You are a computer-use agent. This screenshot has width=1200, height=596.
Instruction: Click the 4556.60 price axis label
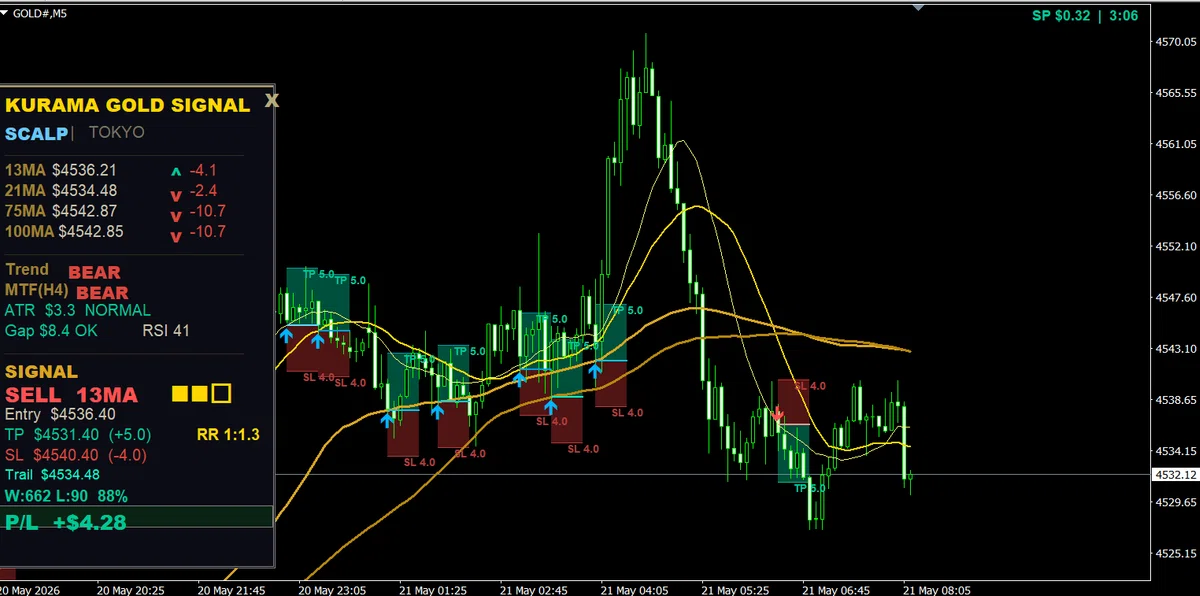point(1176,195)
